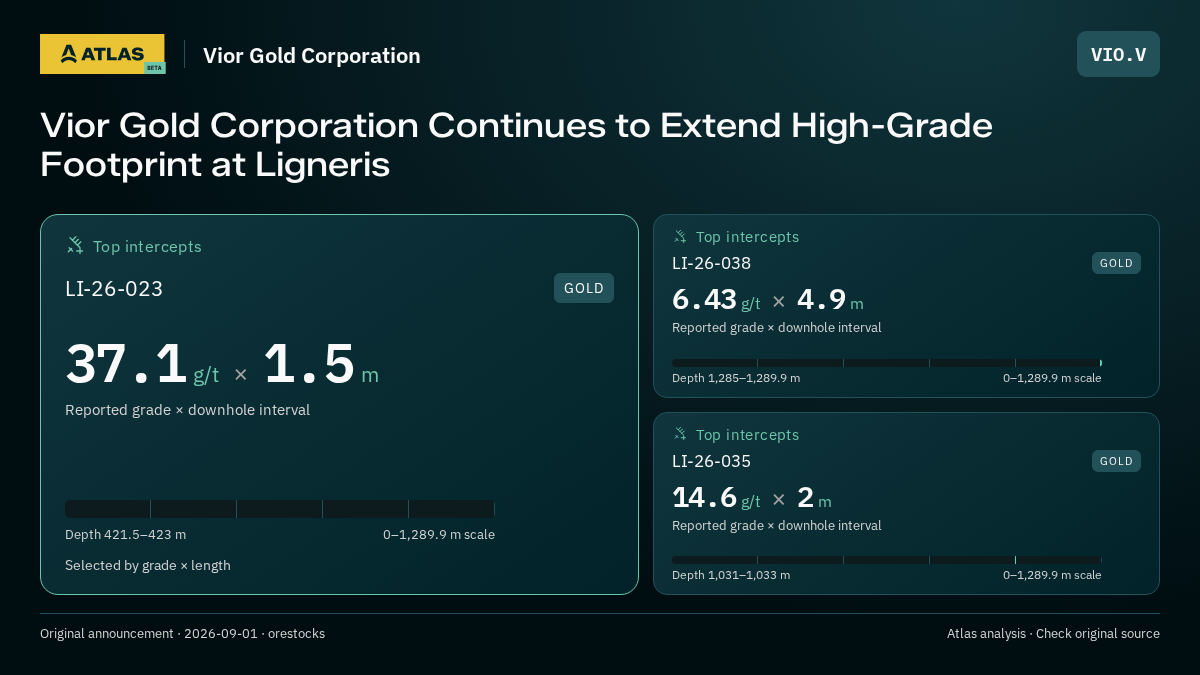Click the Depth 421.5–423 m label
The image size is (1200, 675).
[125, 535]
